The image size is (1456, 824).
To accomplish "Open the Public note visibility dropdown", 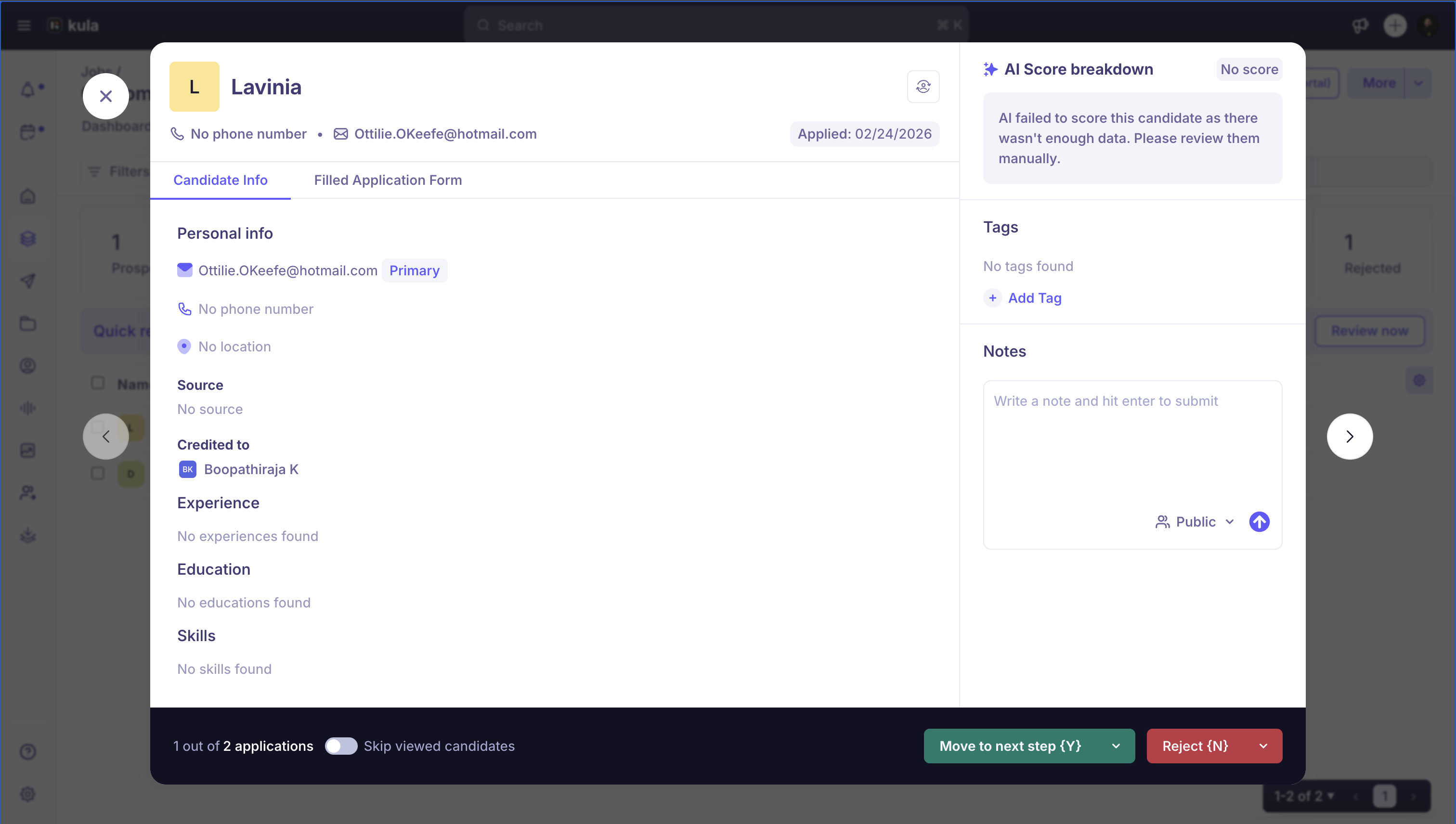I will (x=1195, y=522).
